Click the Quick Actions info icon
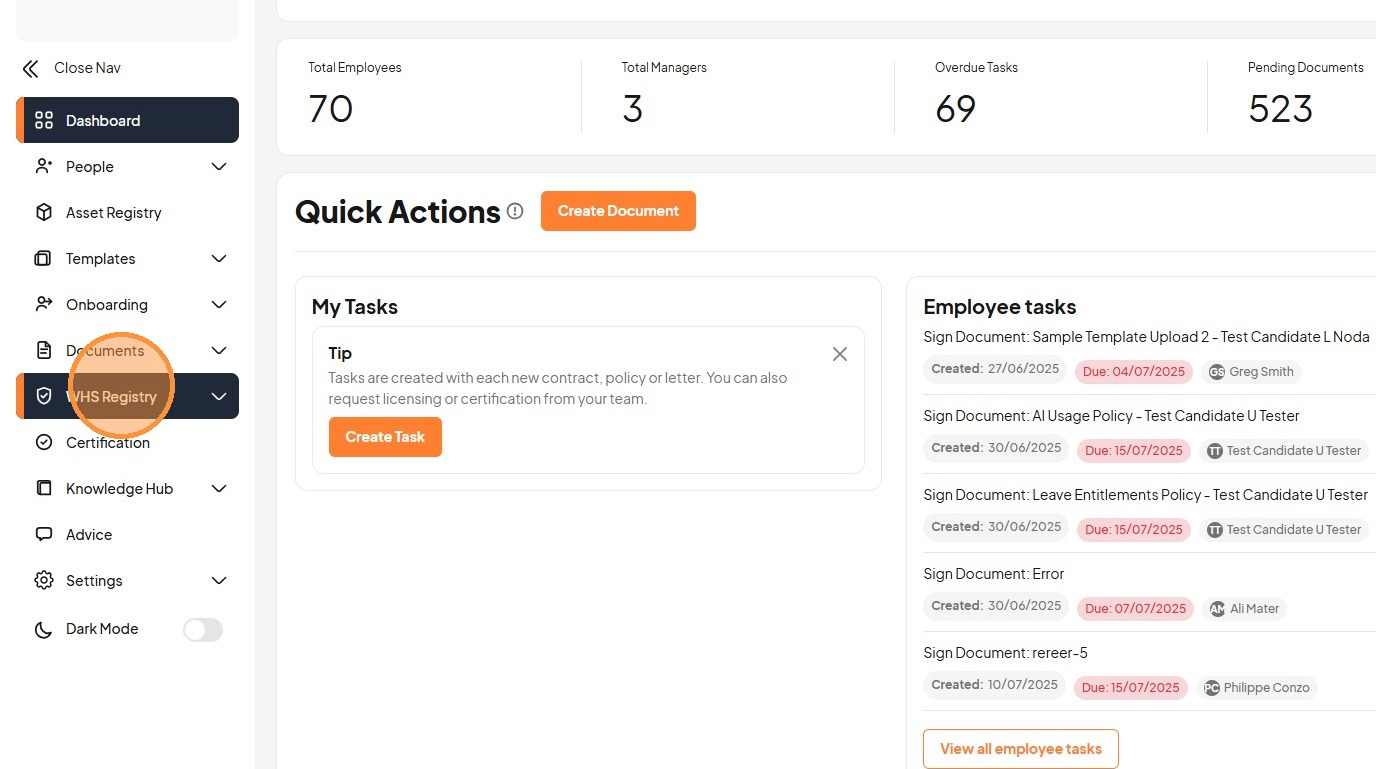1376x769 pixels. point(515,211)
